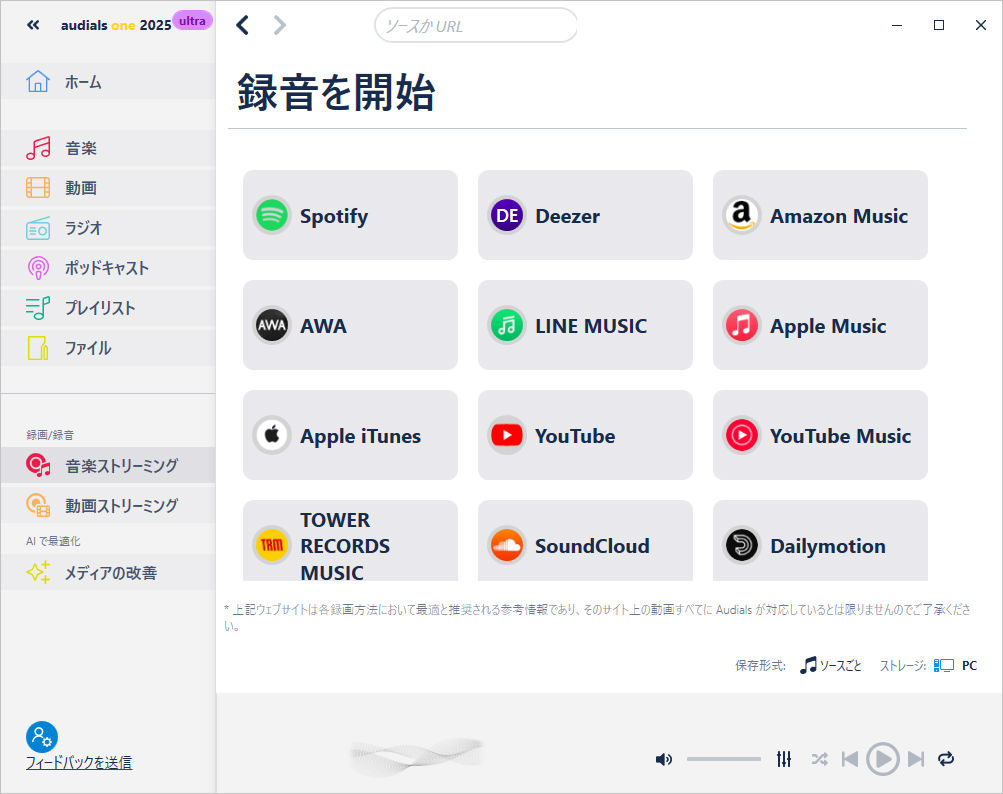Skip to the previous track
The height and width of the screenshot is (794, 1003).
tap(850, 759)
